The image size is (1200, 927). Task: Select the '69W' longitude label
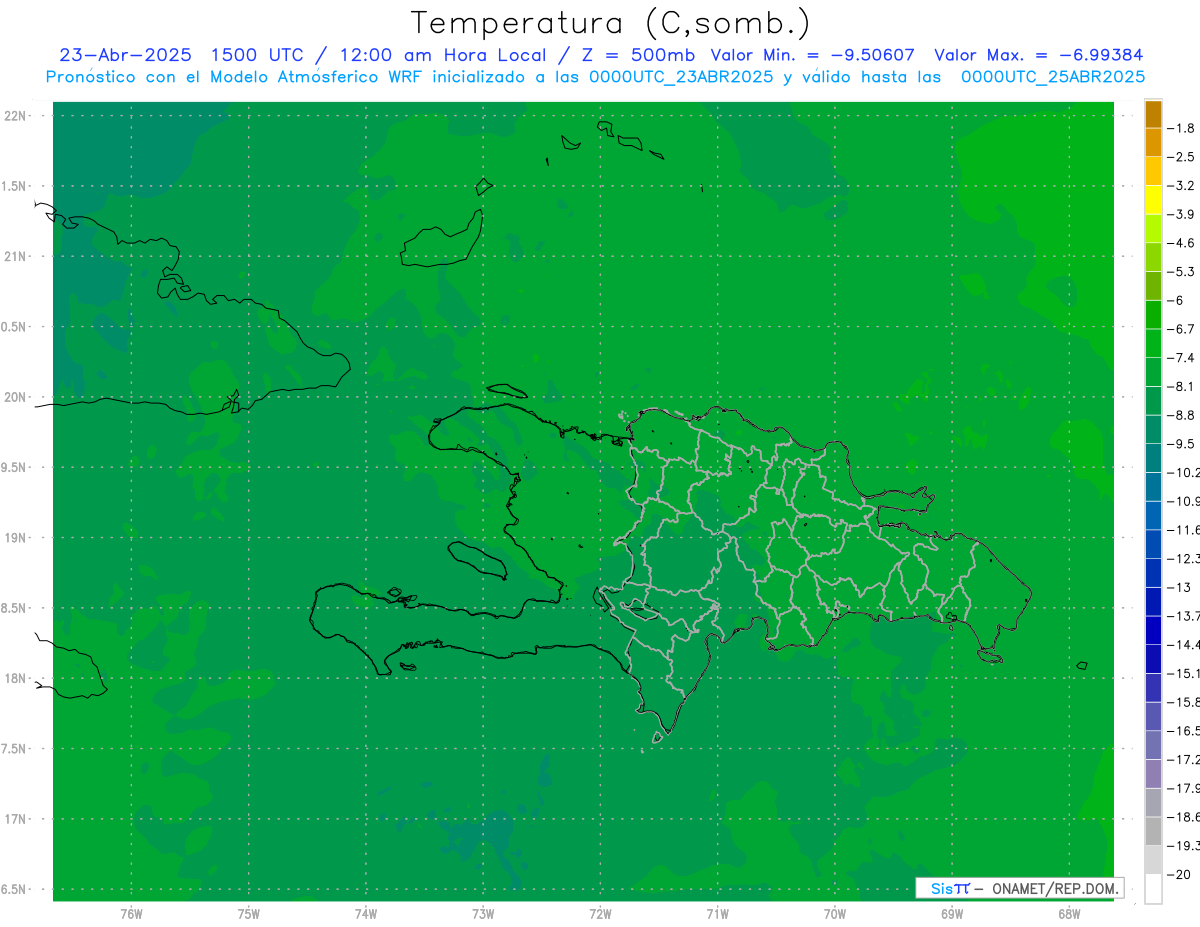point(952,914)
